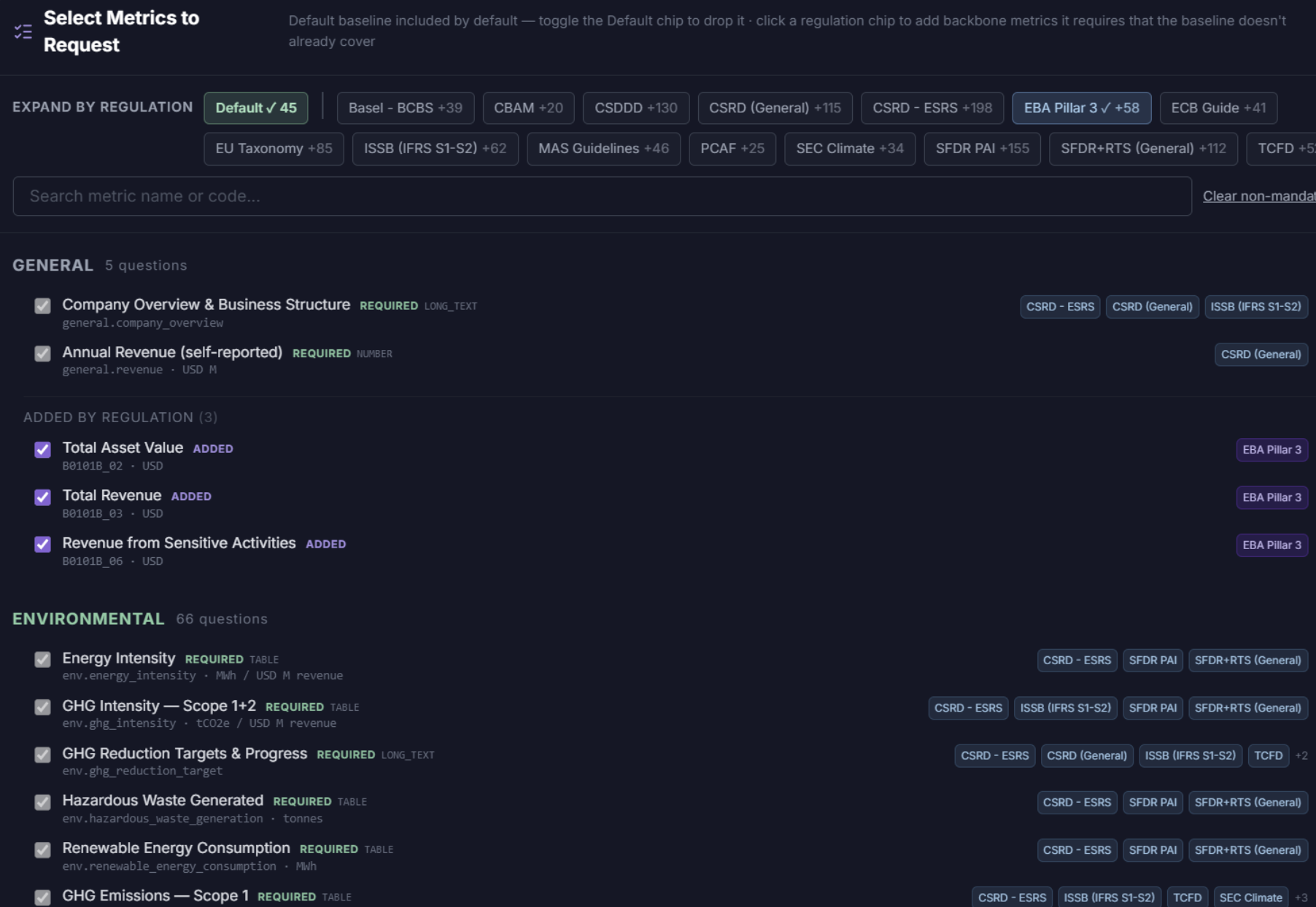Toggle GHG Intensity — Scope 1+2 checkbox
Viewport: 1316px width, 907px height.
tap(43, 707)
